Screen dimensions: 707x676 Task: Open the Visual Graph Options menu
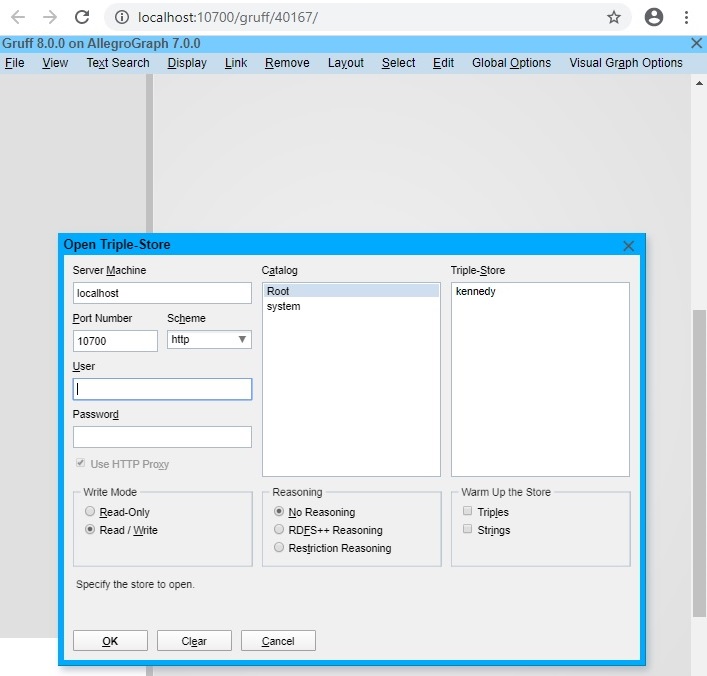(626, 63)
